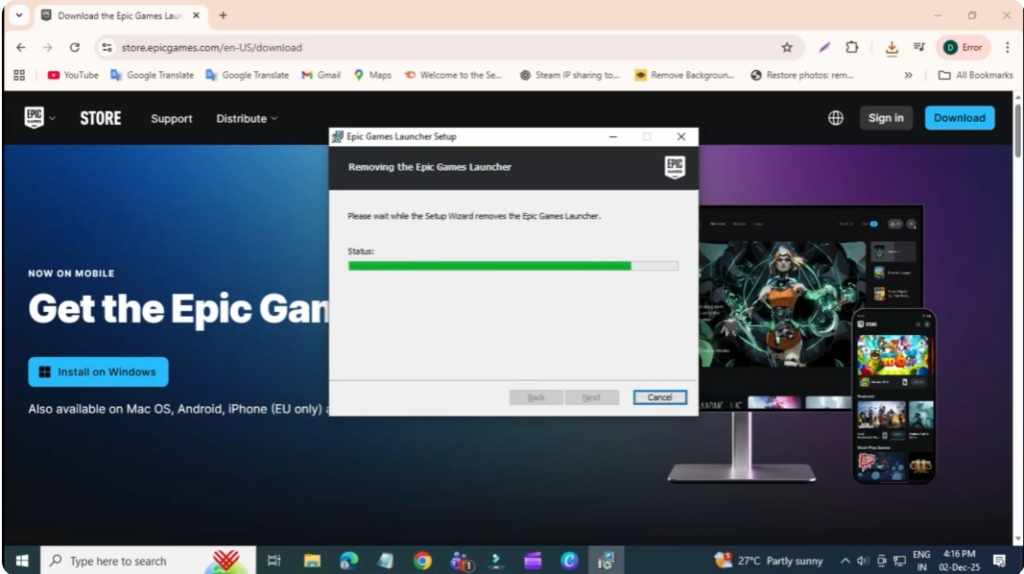Open the Gmail bookmark
The height and width of the screenshot is (574, 1024).
tap(321, 75)
